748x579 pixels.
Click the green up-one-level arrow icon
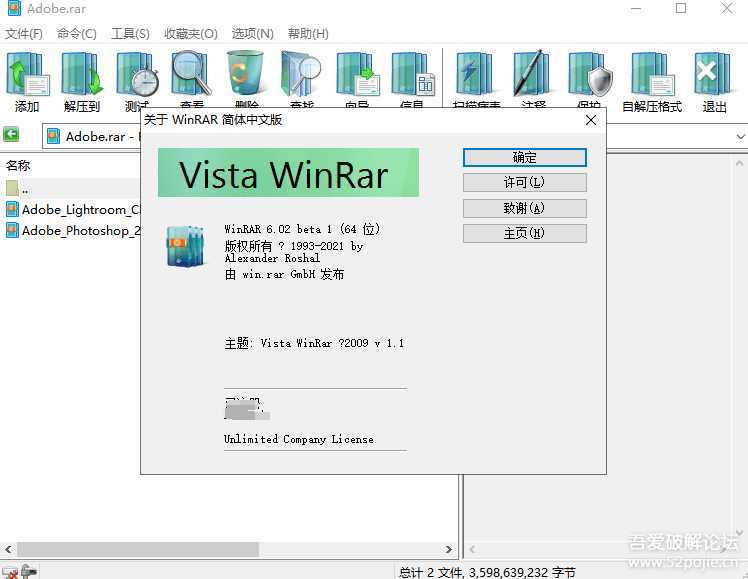tap(12, 135)
